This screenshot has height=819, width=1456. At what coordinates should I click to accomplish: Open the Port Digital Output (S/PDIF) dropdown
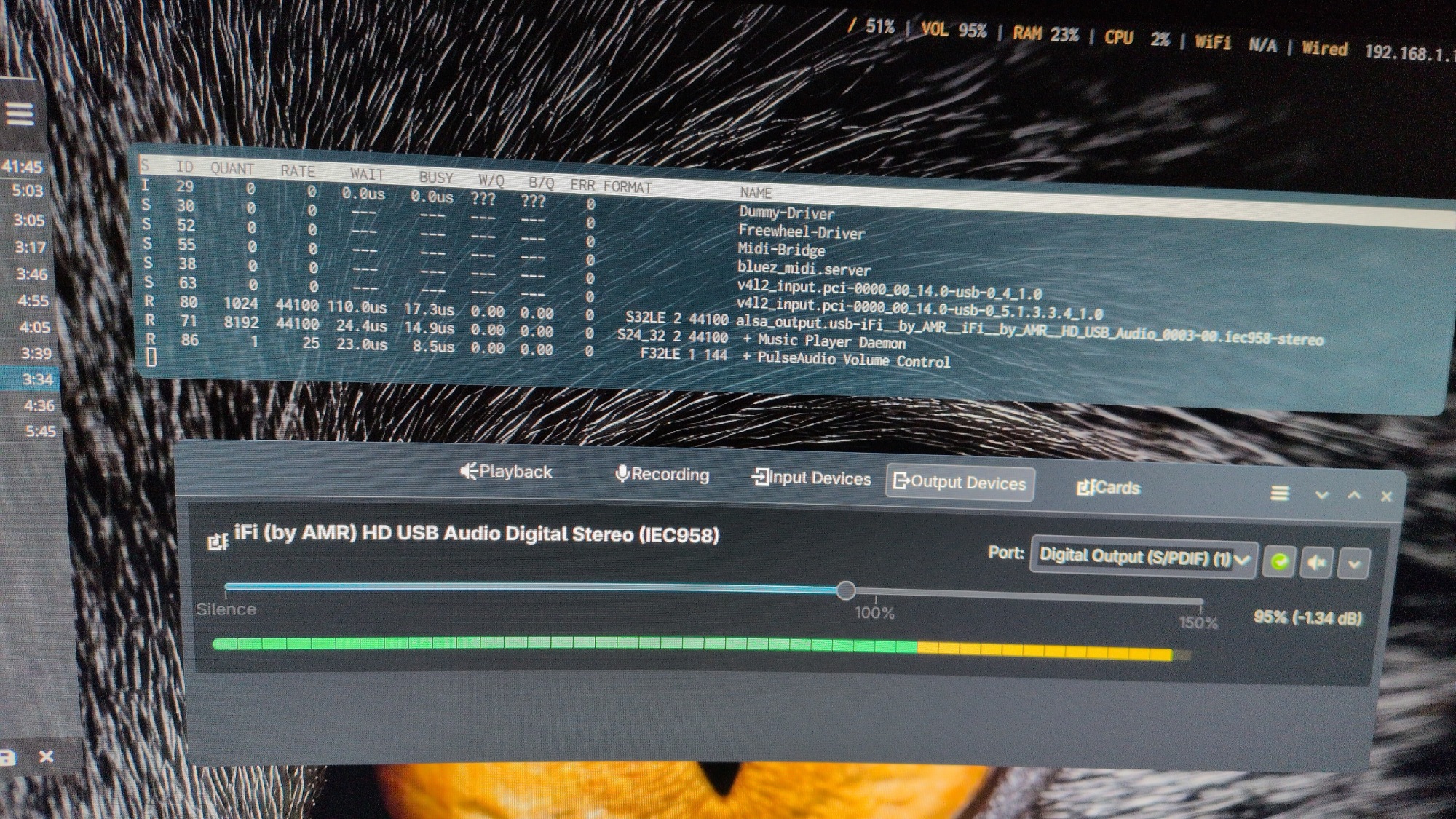1143,558
